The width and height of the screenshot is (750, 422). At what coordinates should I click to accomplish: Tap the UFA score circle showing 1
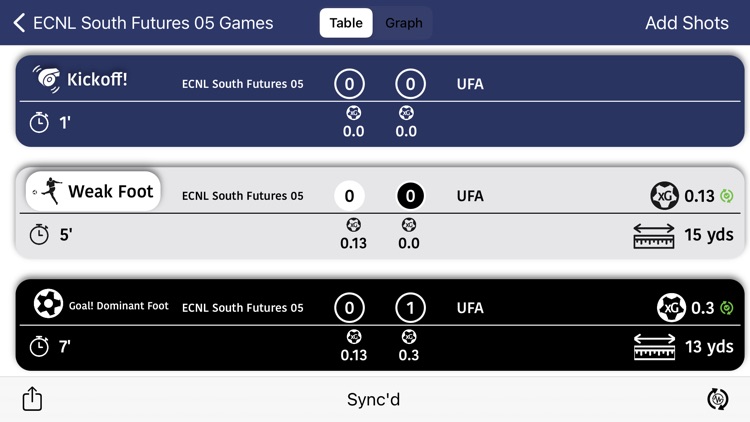coord(410,308)
